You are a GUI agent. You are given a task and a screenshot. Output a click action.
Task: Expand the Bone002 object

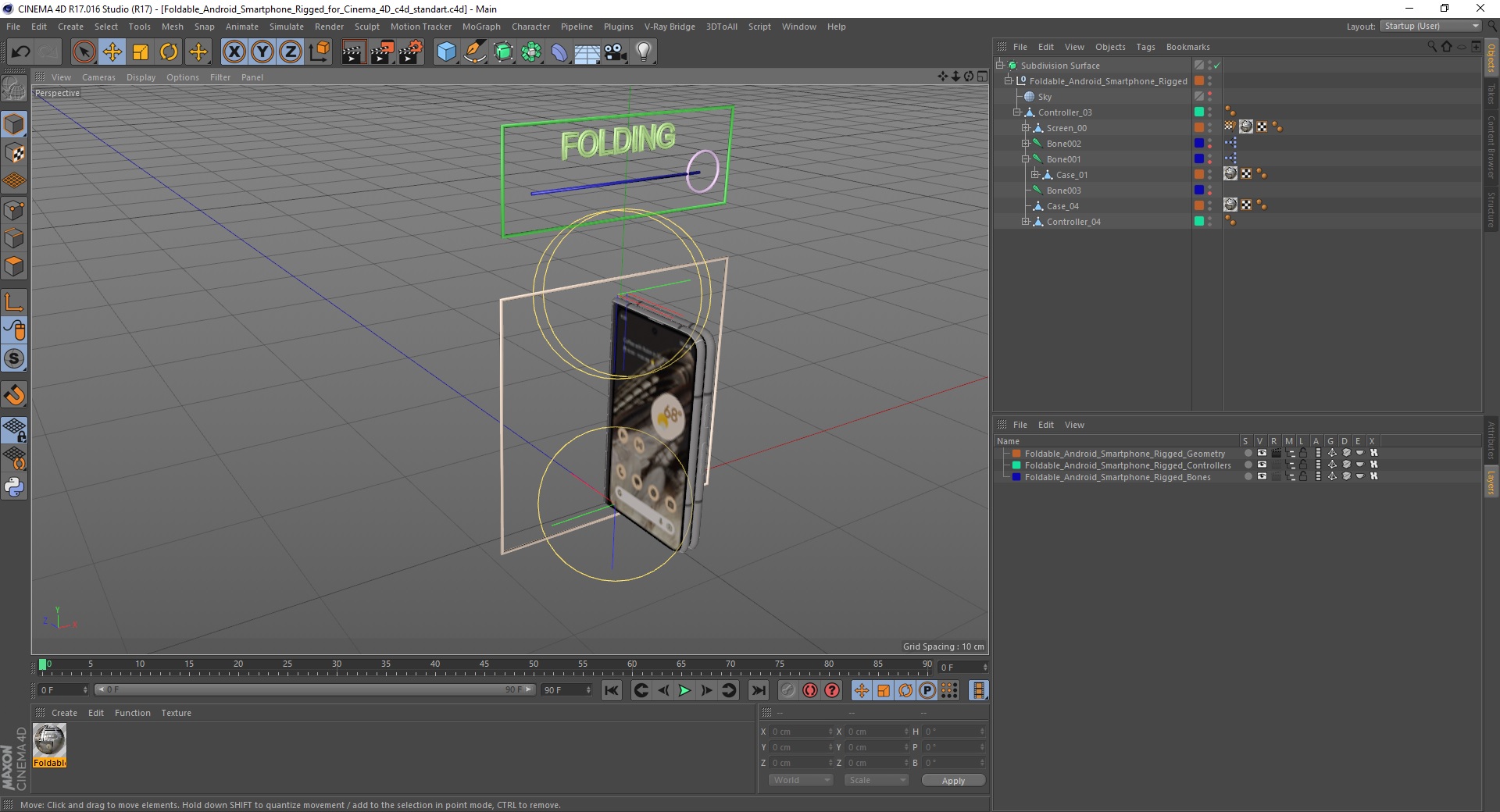(1026, 144)
